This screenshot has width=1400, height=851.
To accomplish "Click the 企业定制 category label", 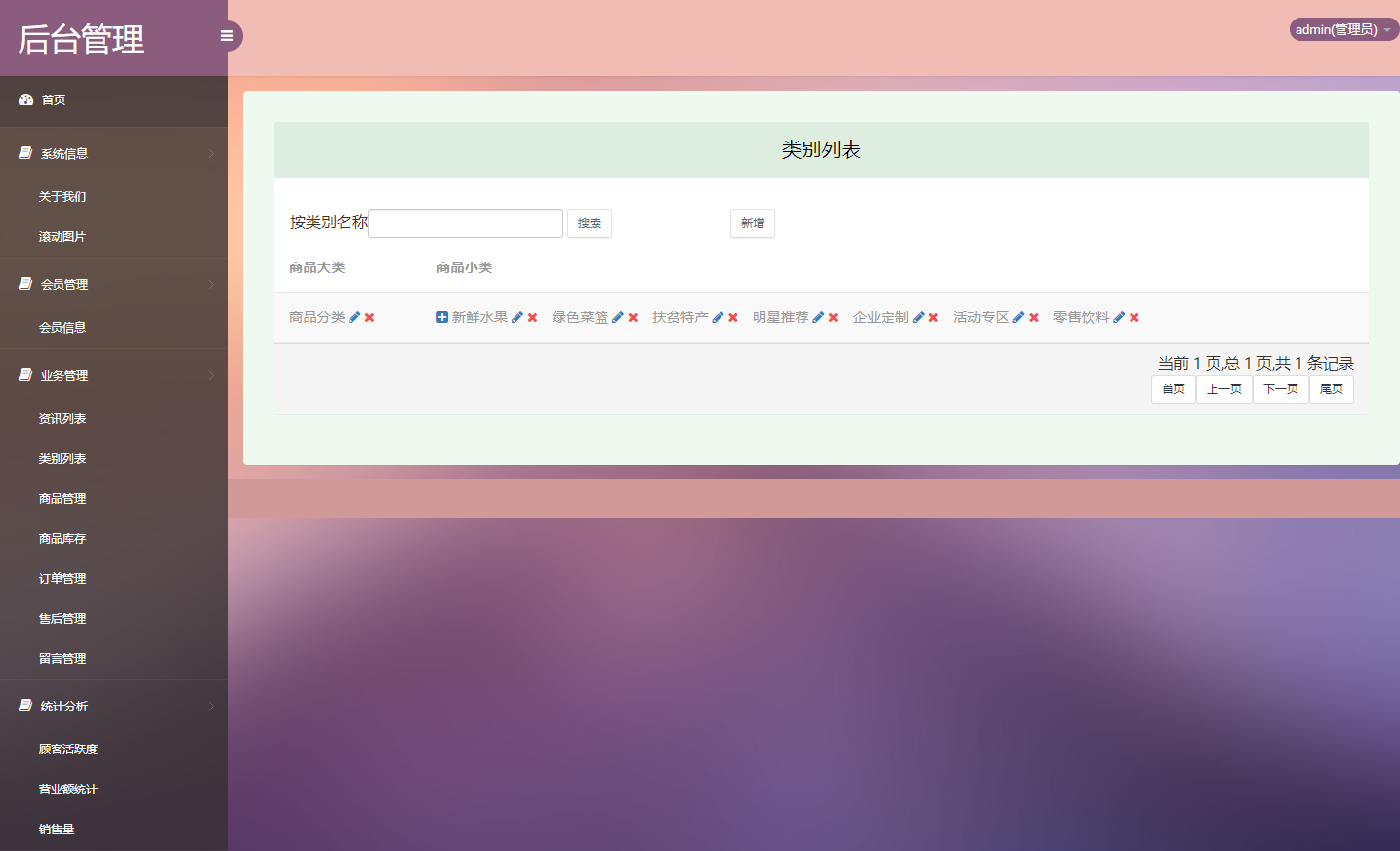I will [x=881, y=316].
